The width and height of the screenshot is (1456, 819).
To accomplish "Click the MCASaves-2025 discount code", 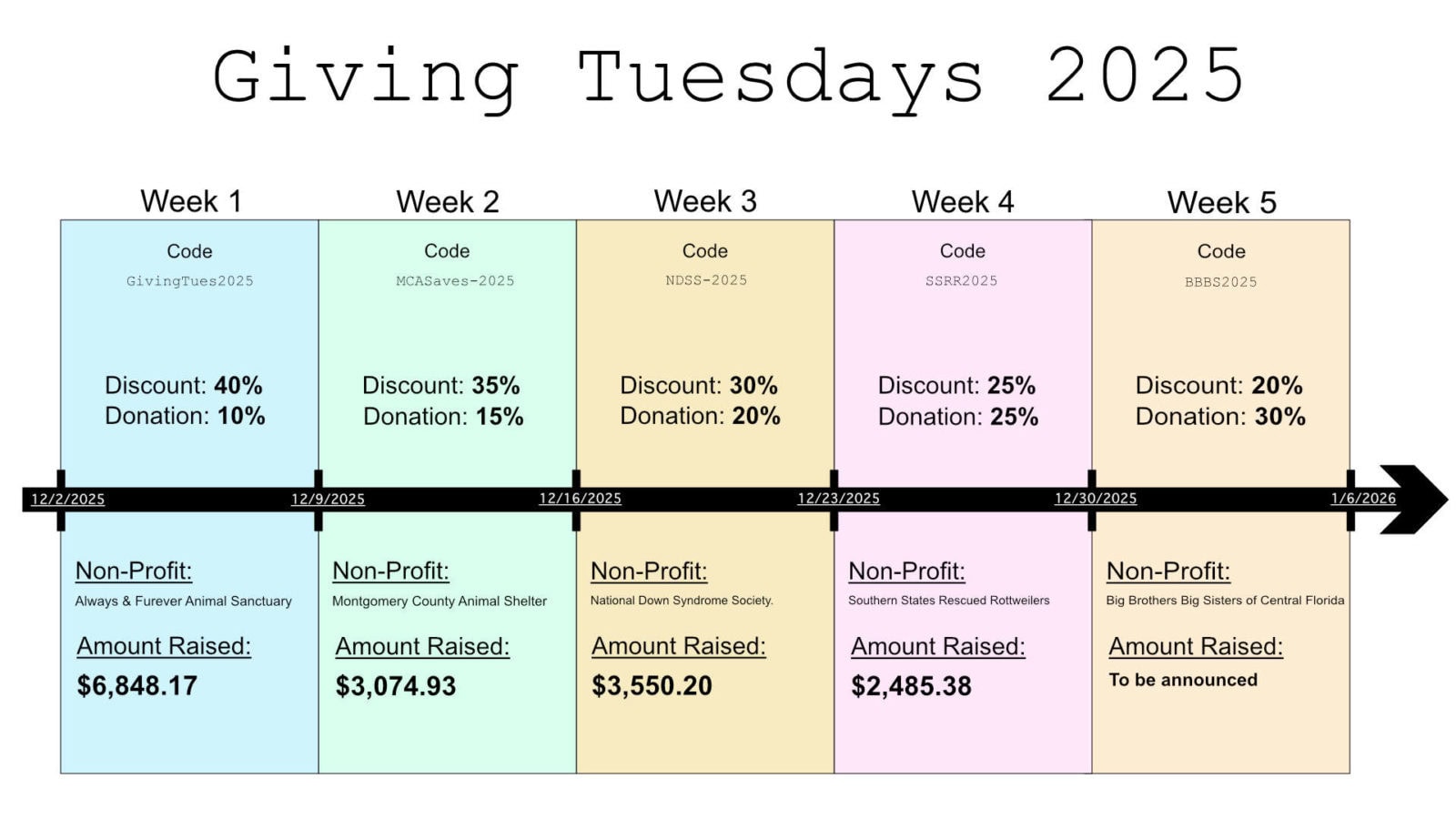I will 455,281.
